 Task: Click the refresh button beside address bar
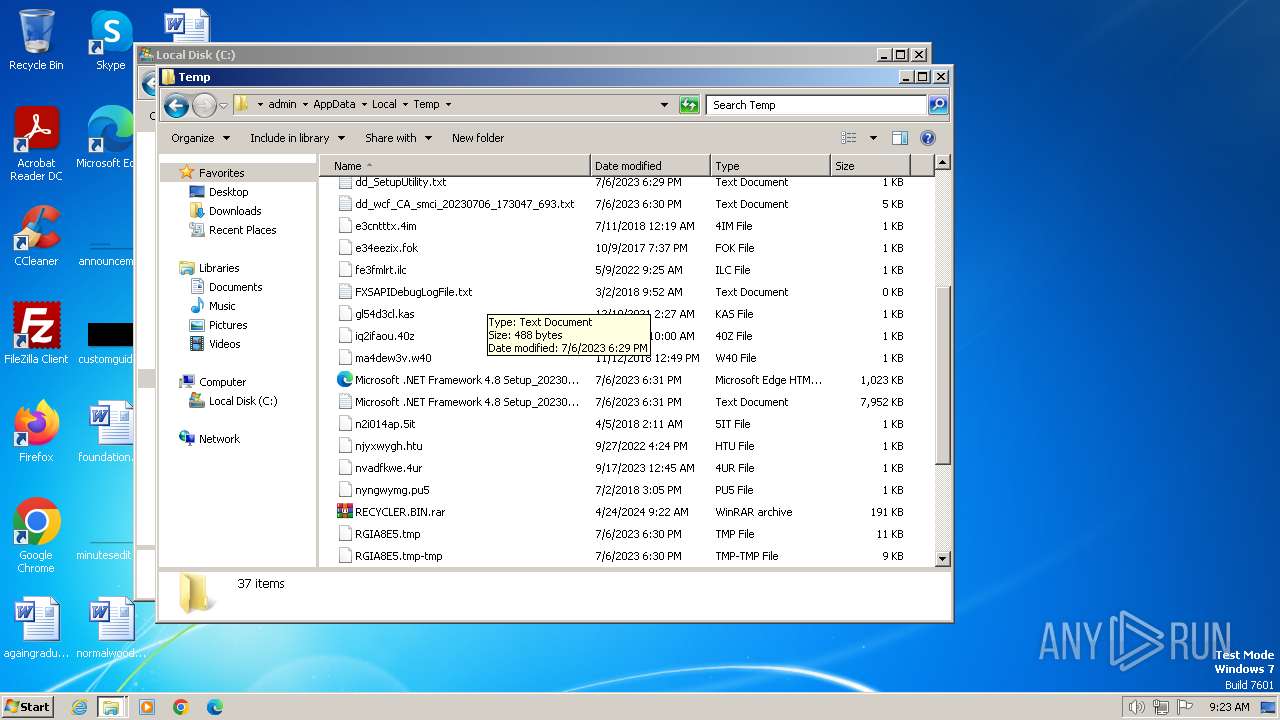(689, 104)
